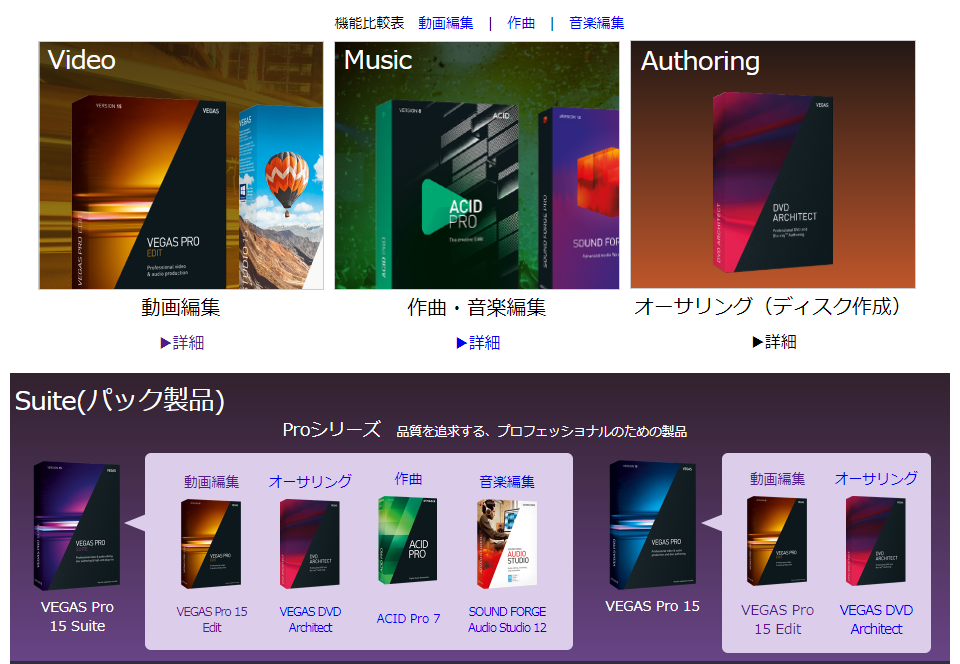Image resolution: width=960 pixels, height=664 pixels.
Task: Open ▶詳細 under オーサリング(ディスク作成)
Action: [x=774, y=341]
